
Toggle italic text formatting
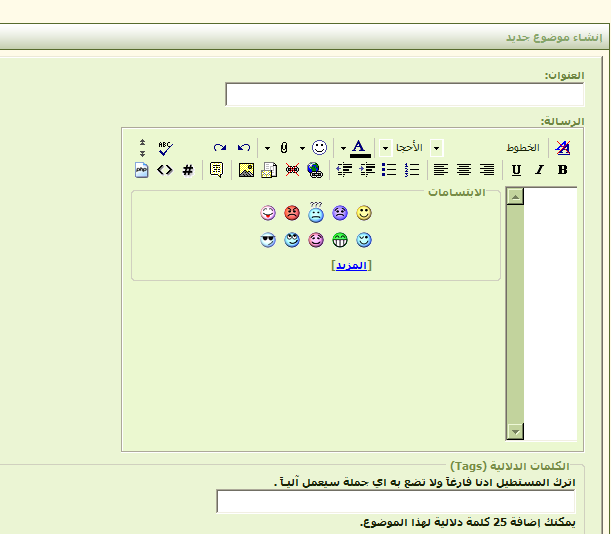[540, 170]
